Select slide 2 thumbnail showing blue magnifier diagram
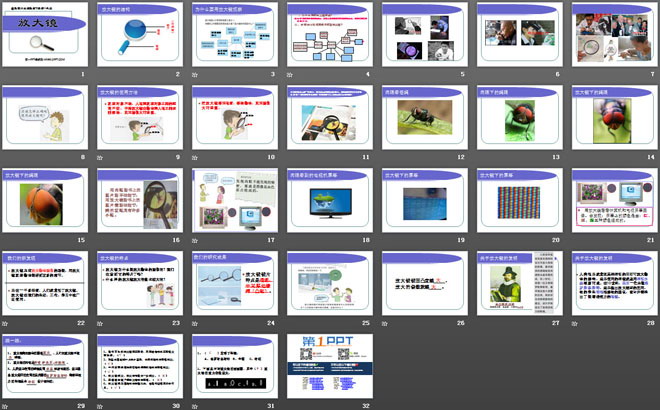The width and height of the screenshot is (660, 410). [x=140, y=35]
